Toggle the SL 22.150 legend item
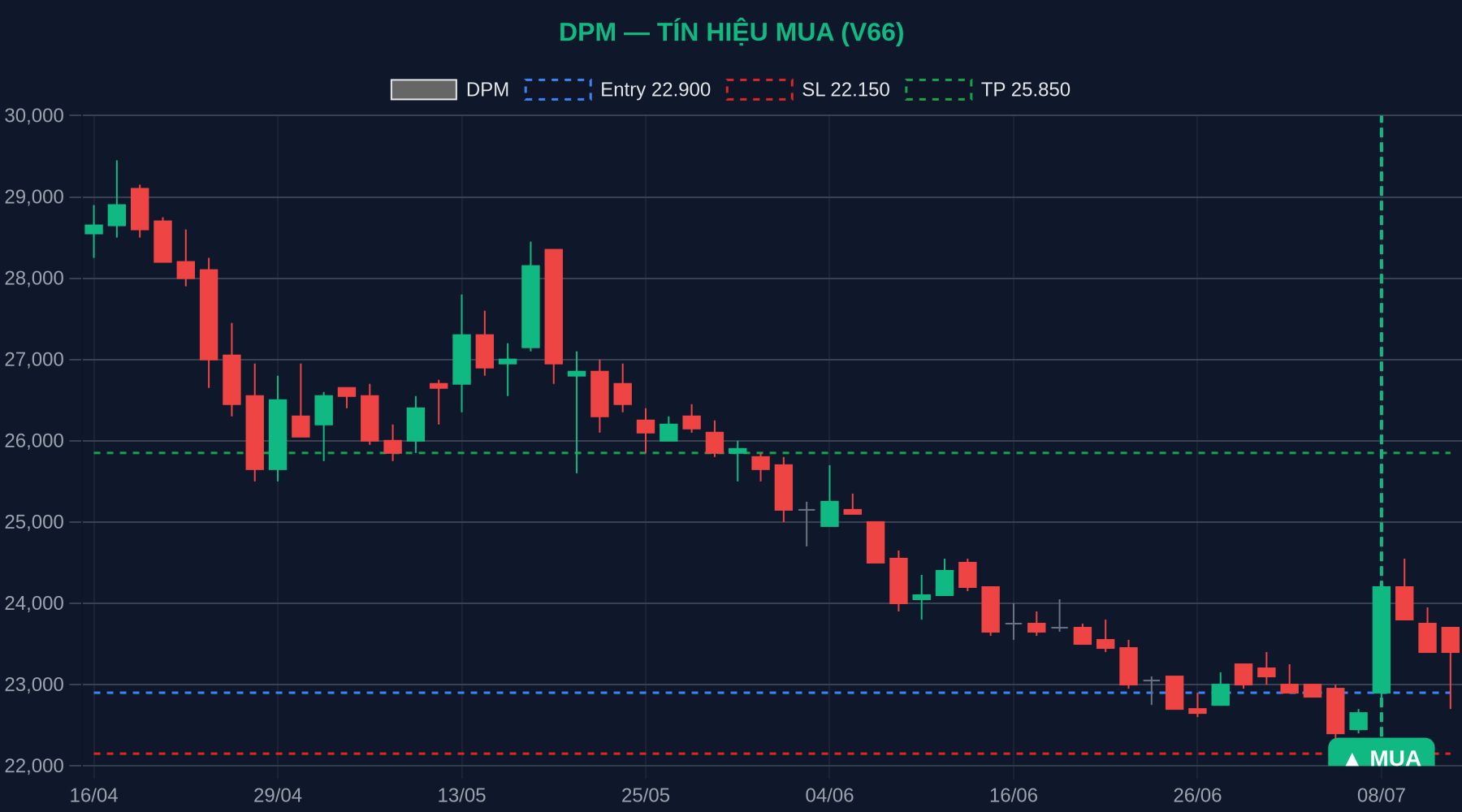 (x=808, y=89)
